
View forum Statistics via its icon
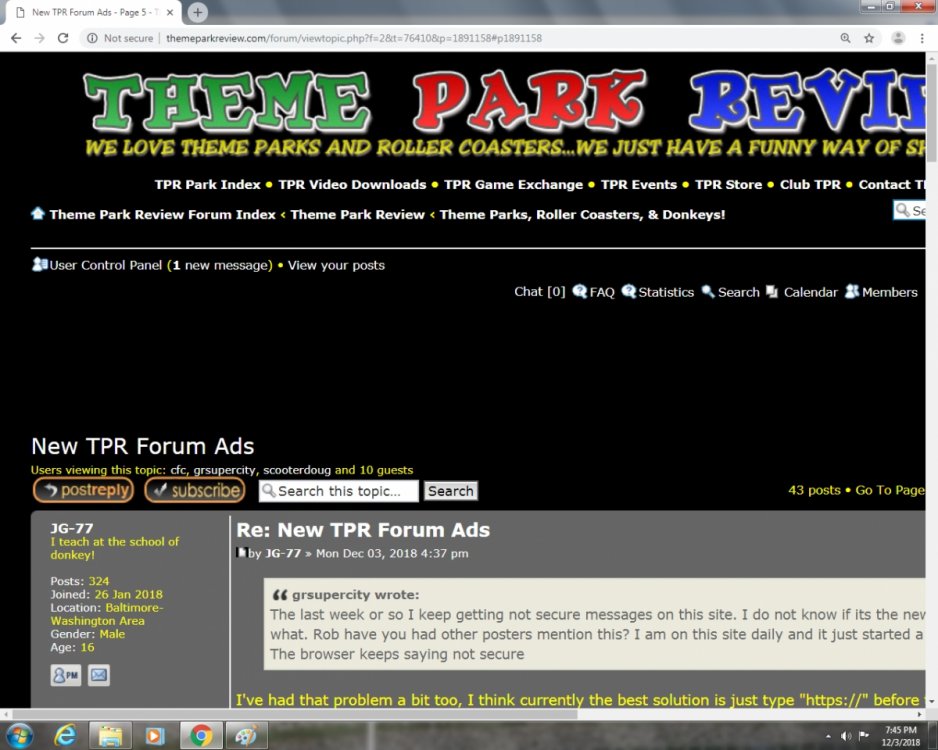pos(629,292)
